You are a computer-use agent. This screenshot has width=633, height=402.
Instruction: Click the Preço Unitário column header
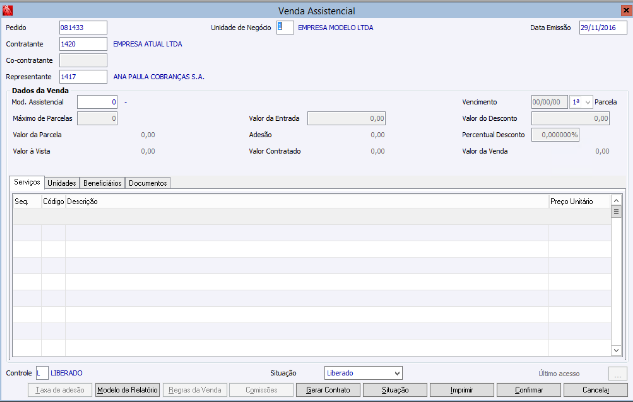coord(580,201)
